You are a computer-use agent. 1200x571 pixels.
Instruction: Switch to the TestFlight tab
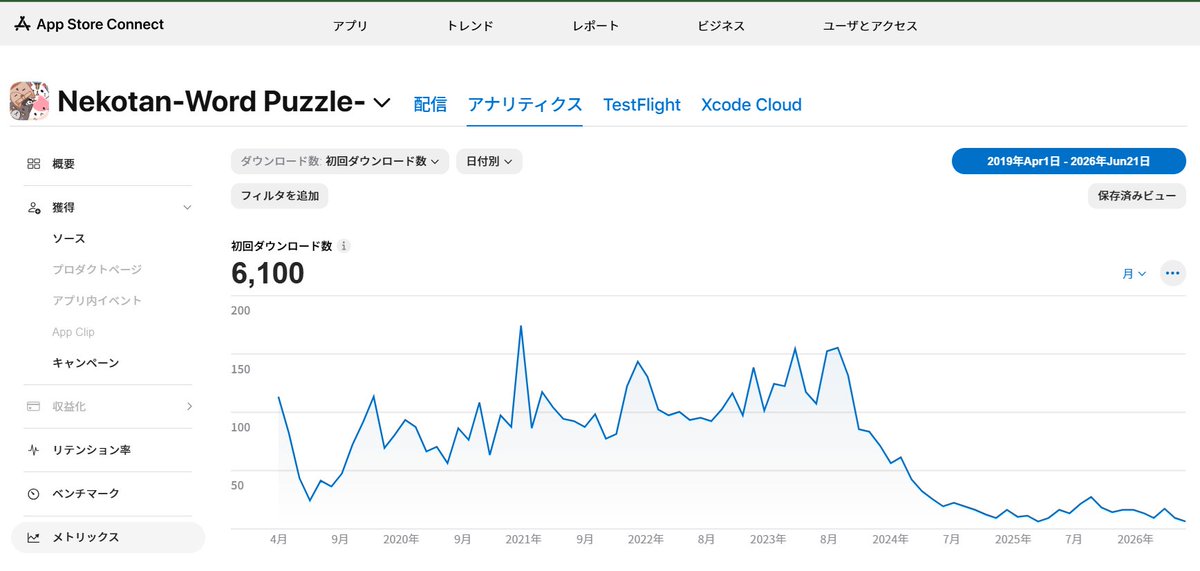642,104
